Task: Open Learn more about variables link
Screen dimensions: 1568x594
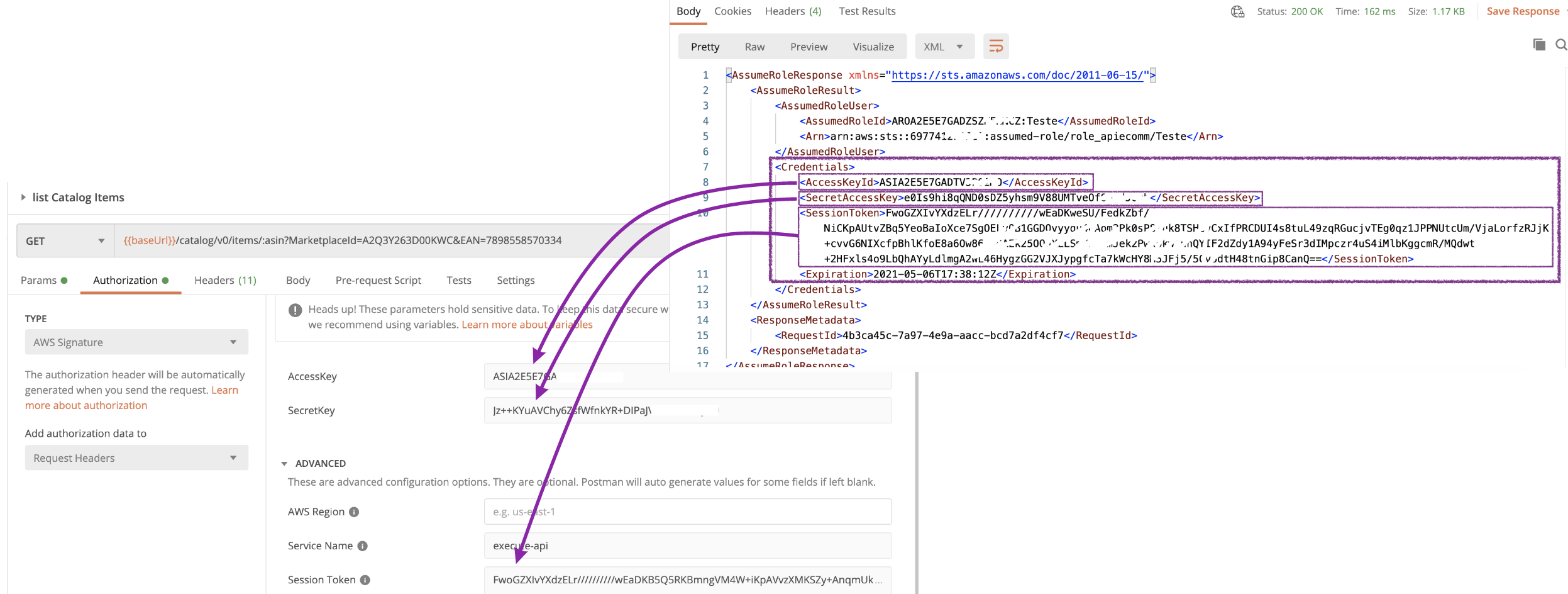Action: [x=527, y=325]
